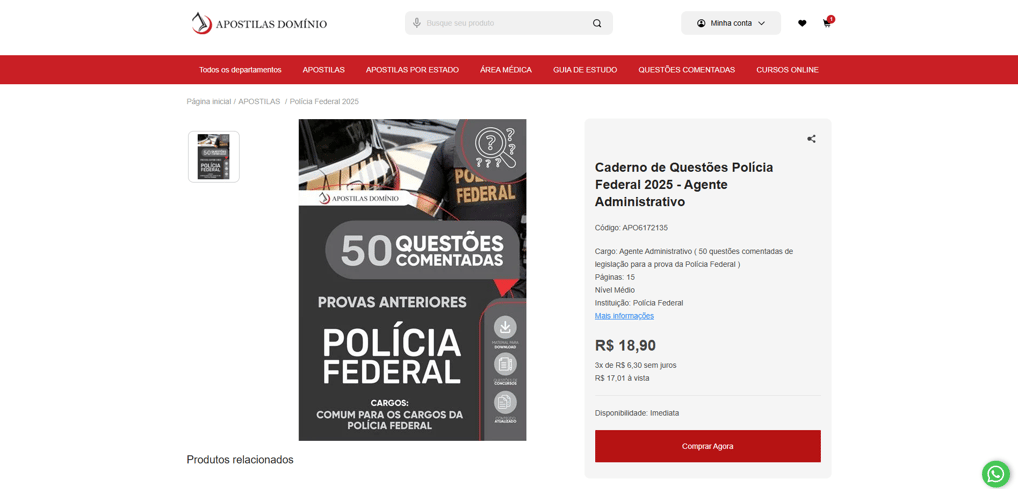The image size is (1018, 489).
Task: Focus the Busque seu produto search field
Action: [x=506, y=23]
